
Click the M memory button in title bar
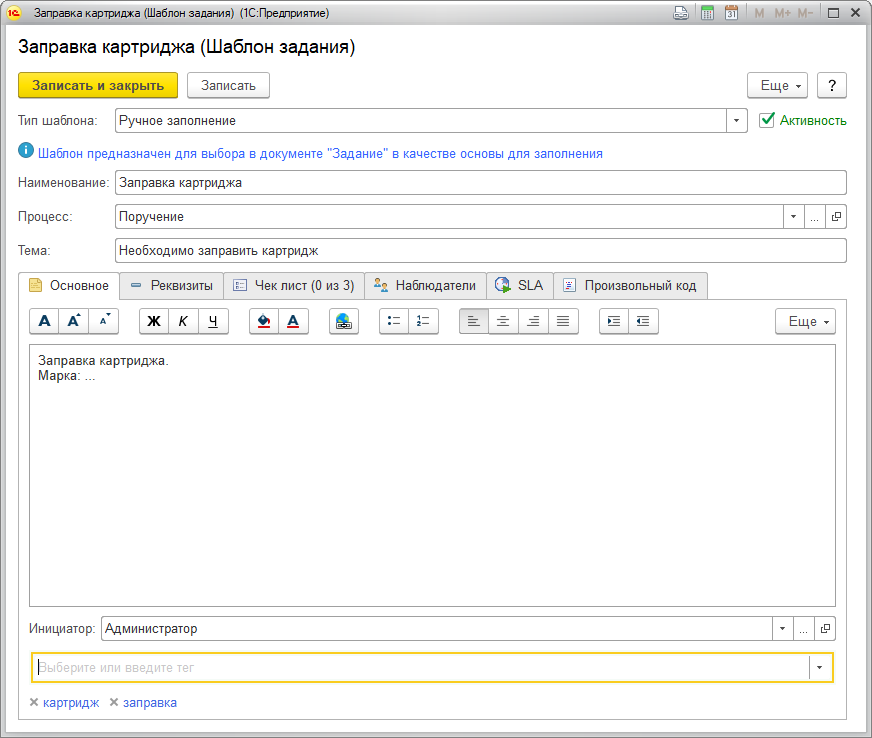point(759,13)
